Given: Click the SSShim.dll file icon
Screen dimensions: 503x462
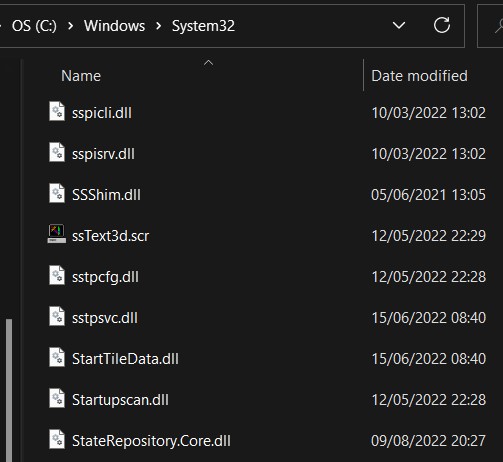Looking at the screenshot, I should coord(57,193).
